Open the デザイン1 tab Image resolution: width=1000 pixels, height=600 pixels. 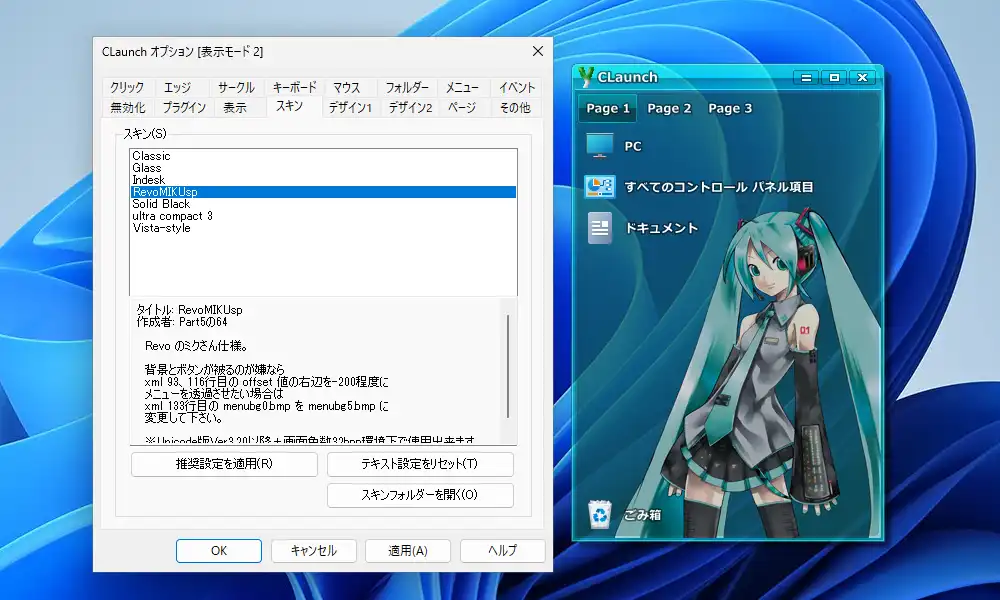click(x=350, y=108)
